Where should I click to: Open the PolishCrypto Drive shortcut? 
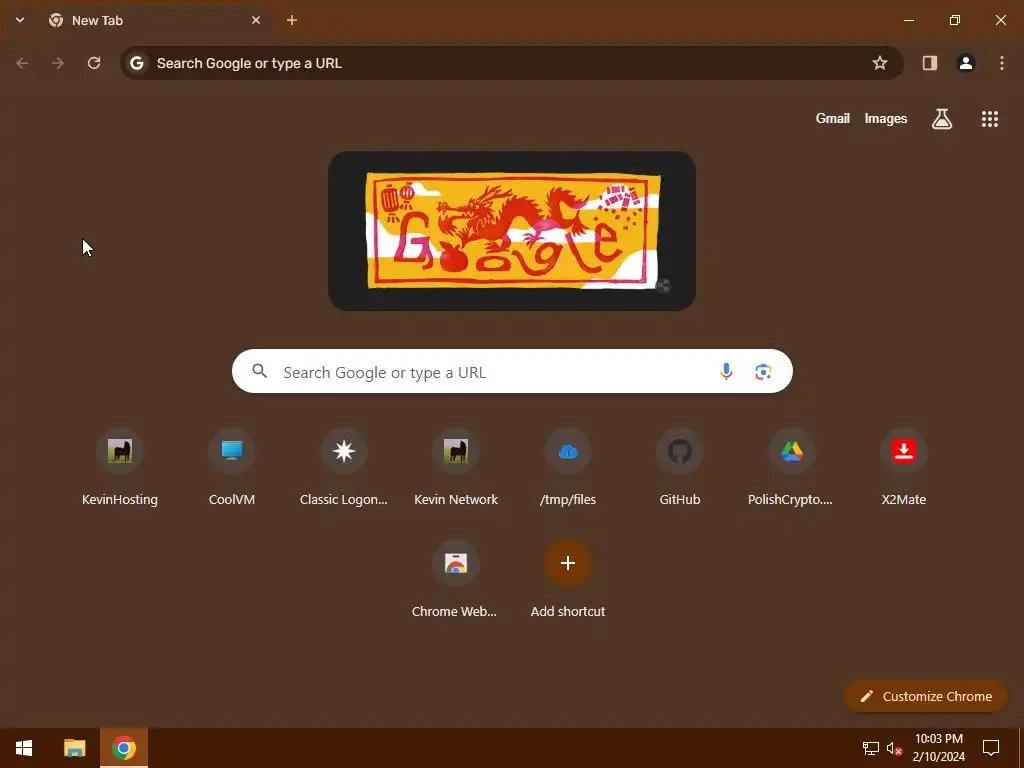792,468
